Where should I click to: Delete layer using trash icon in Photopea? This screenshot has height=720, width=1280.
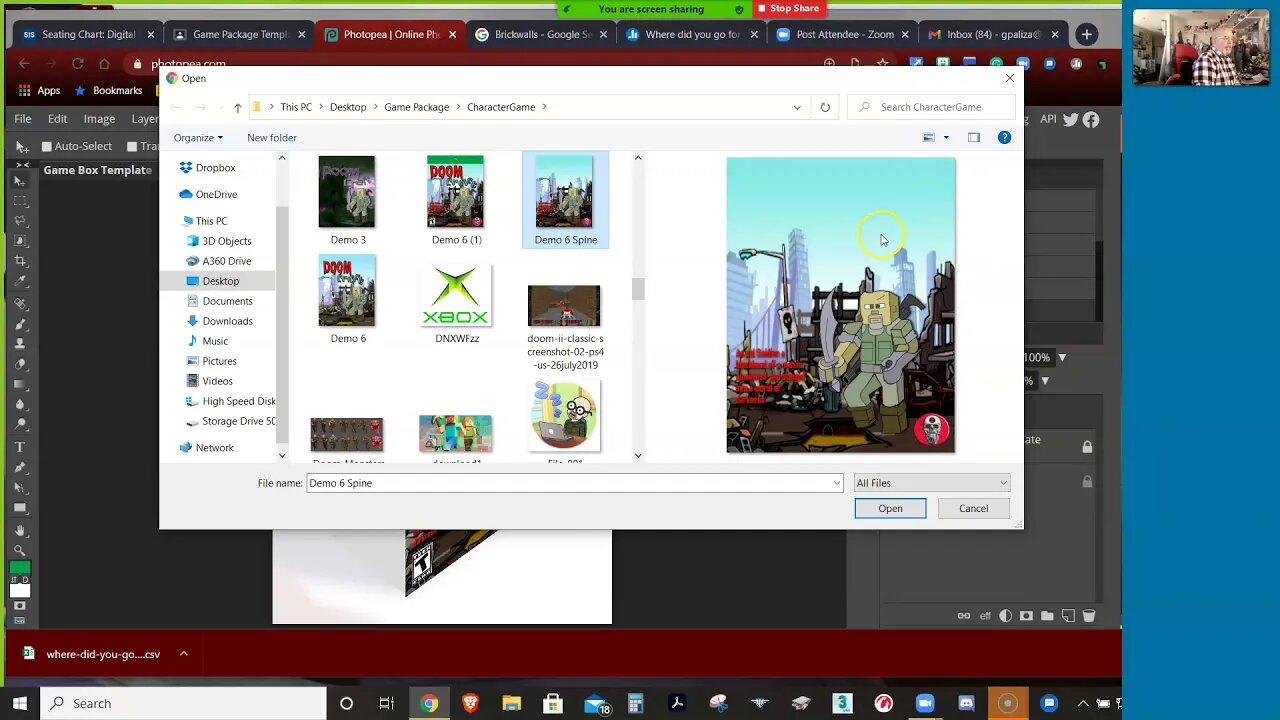point(1089,616)
